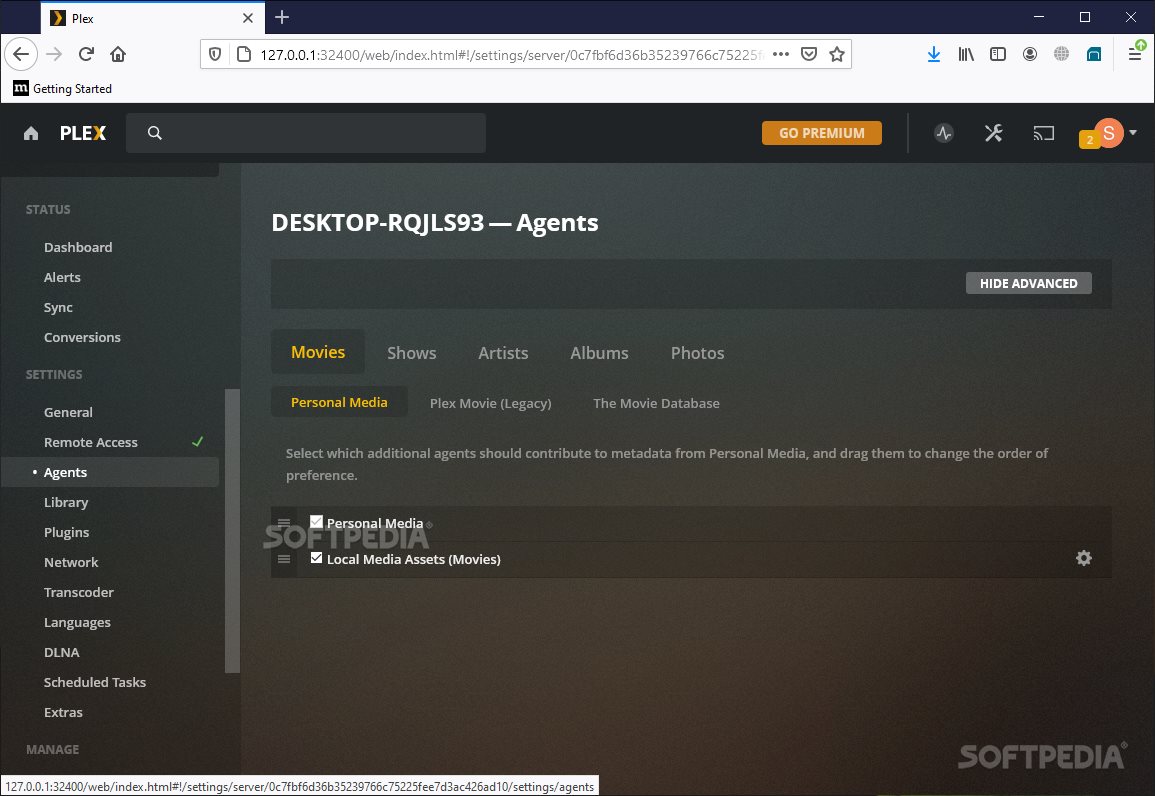Viewport: 1155px width, 796px height.
Task: Open Plugins settings
Action: tap(66, 532)
